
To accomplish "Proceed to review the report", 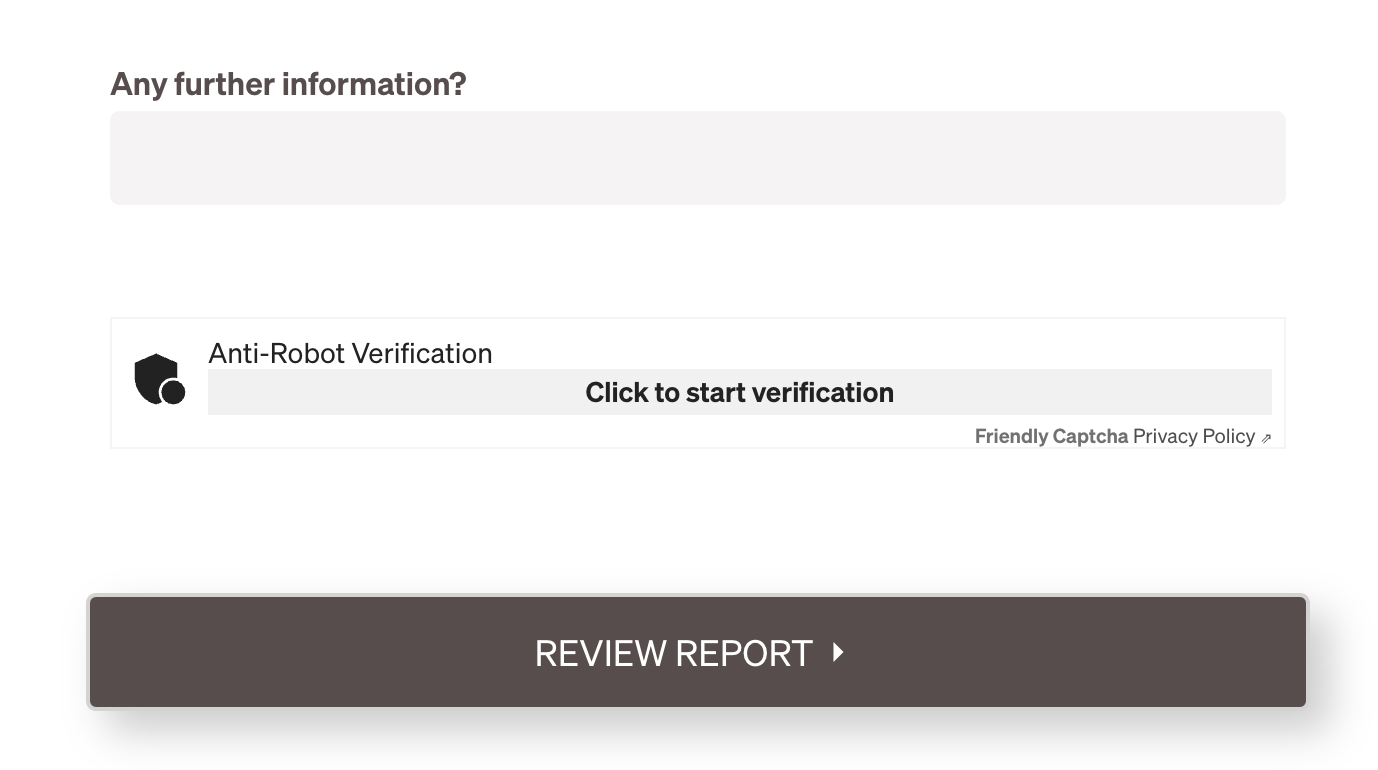I will pos(698,652).
